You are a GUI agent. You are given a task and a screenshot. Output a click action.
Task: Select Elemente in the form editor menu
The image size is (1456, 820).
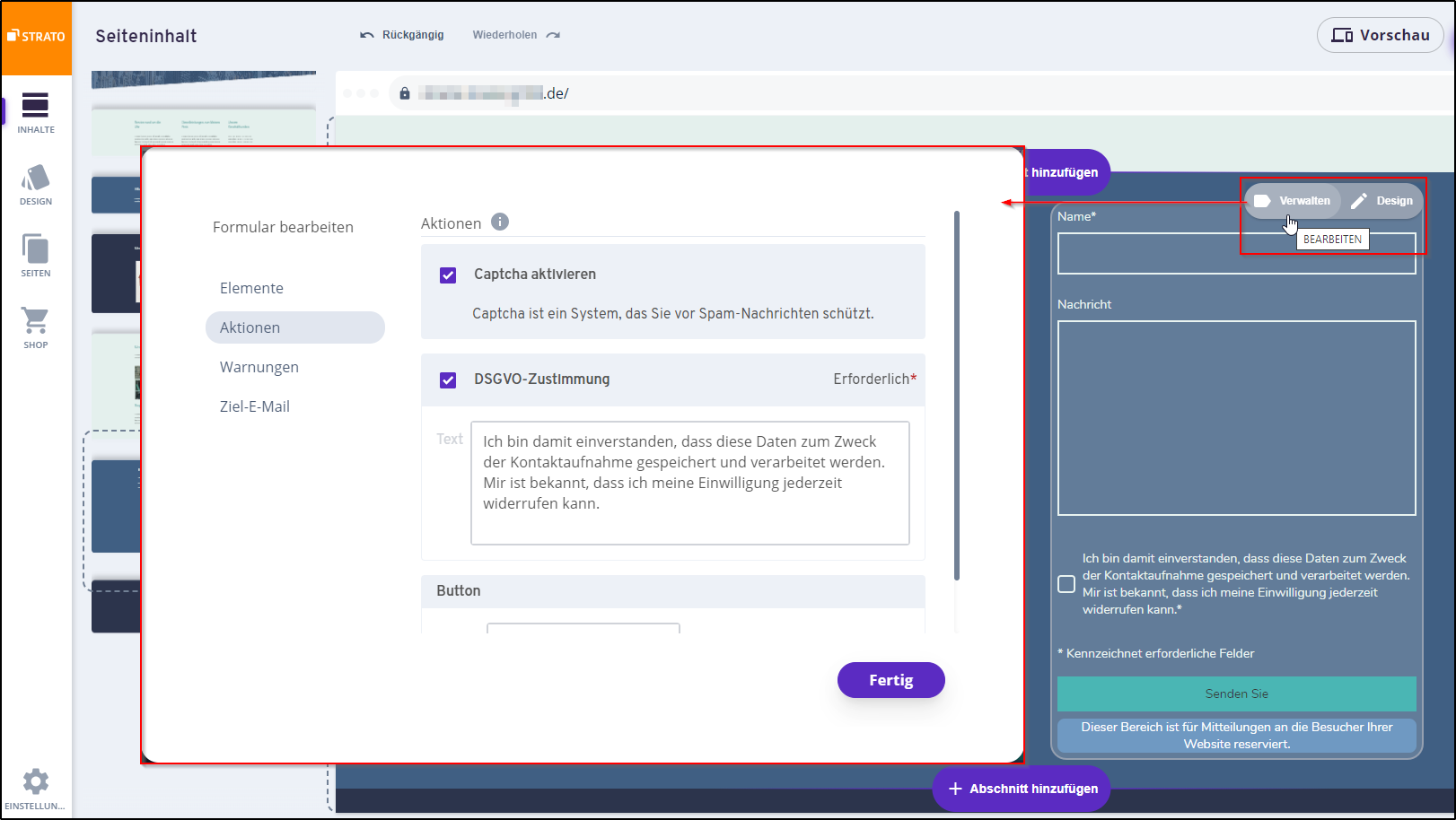pos(251,288)
